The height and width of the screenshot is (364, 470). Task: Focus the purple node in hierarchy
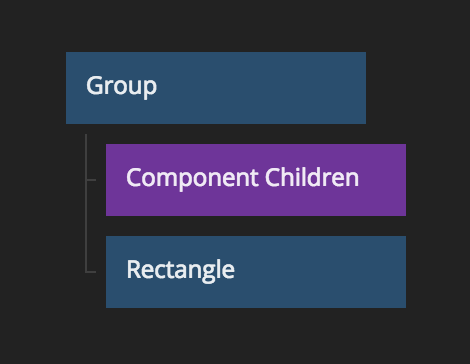click(256, 180)
